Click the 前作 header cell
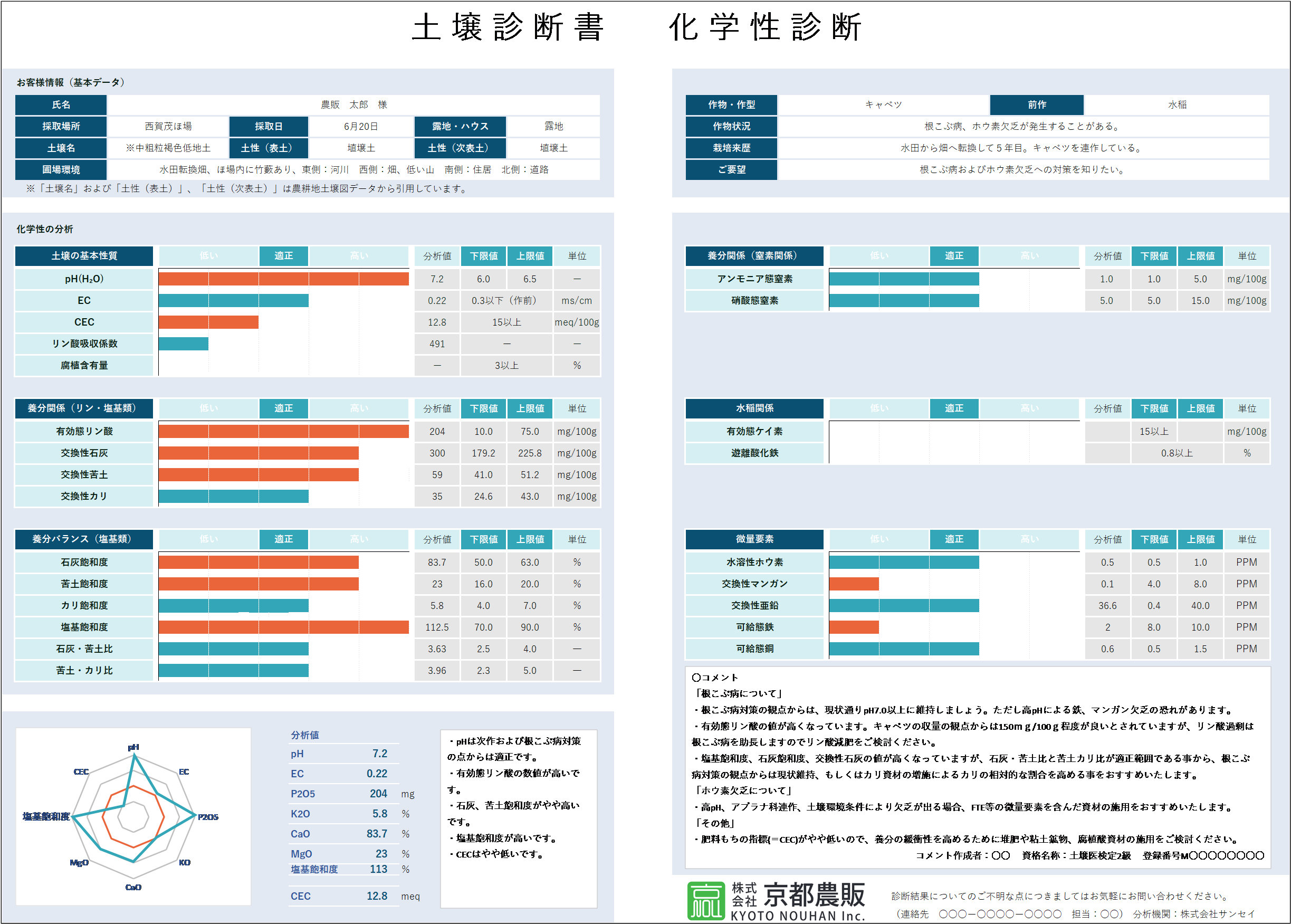Viewport: 1291px width, 924px height. 1036,104
